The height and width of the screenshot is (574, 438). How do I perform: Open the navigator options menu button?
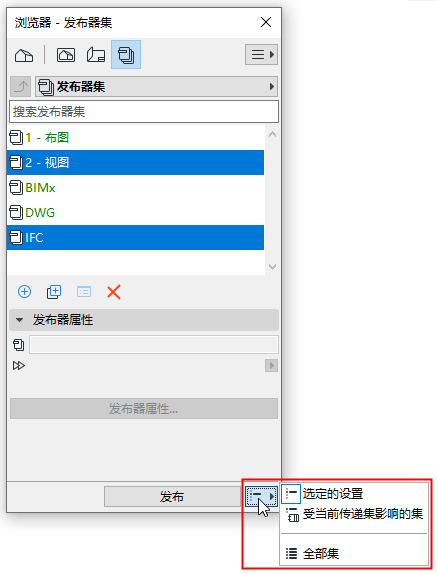[x=261, y=55]
